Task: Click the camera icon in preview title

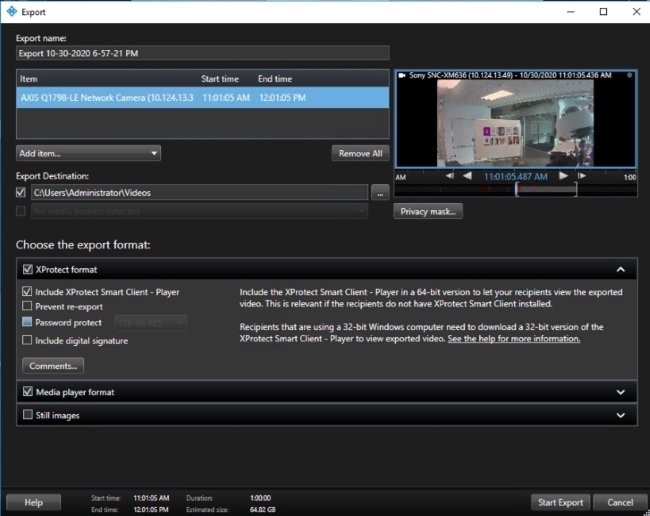Action: 402,75
